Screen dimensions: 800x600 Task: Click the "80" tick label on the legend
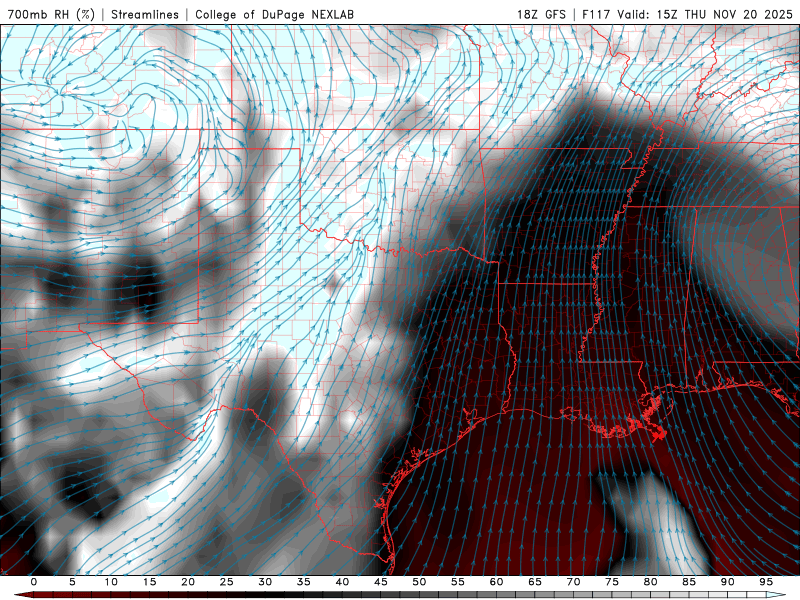coord(650,582)
